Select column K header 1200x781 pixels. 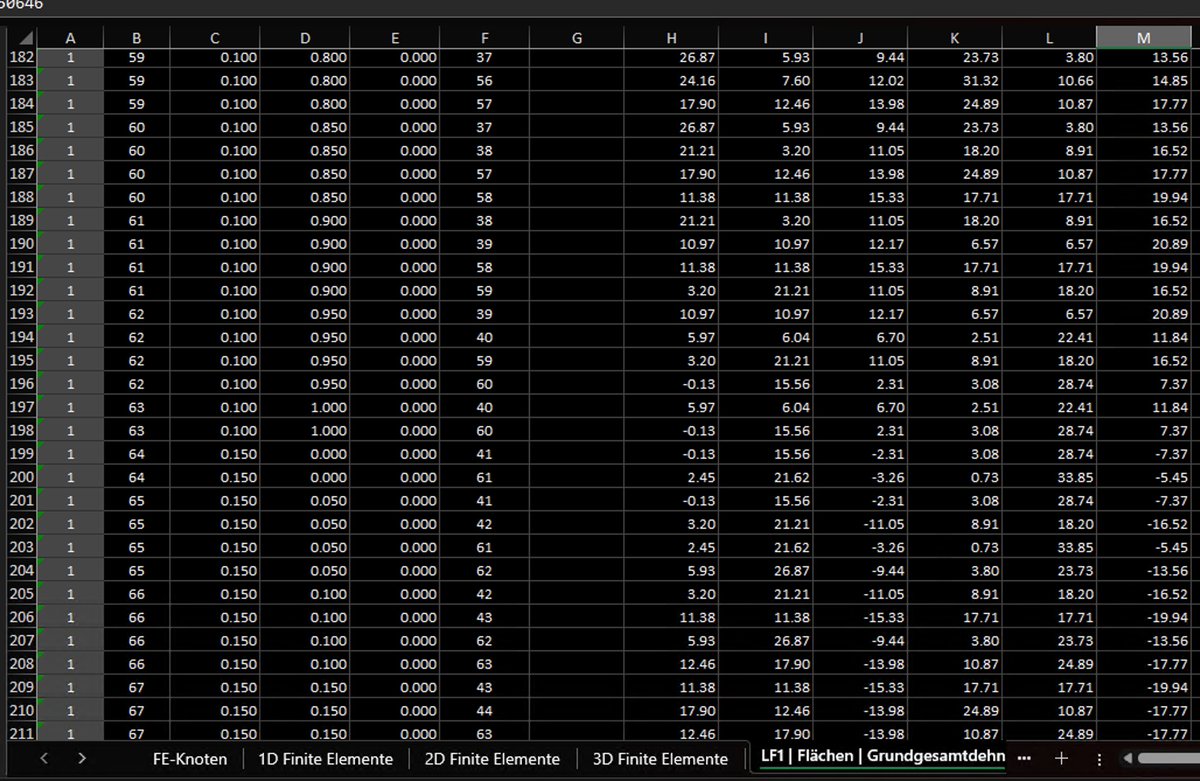pyautogui.click(x=955, y=37)
